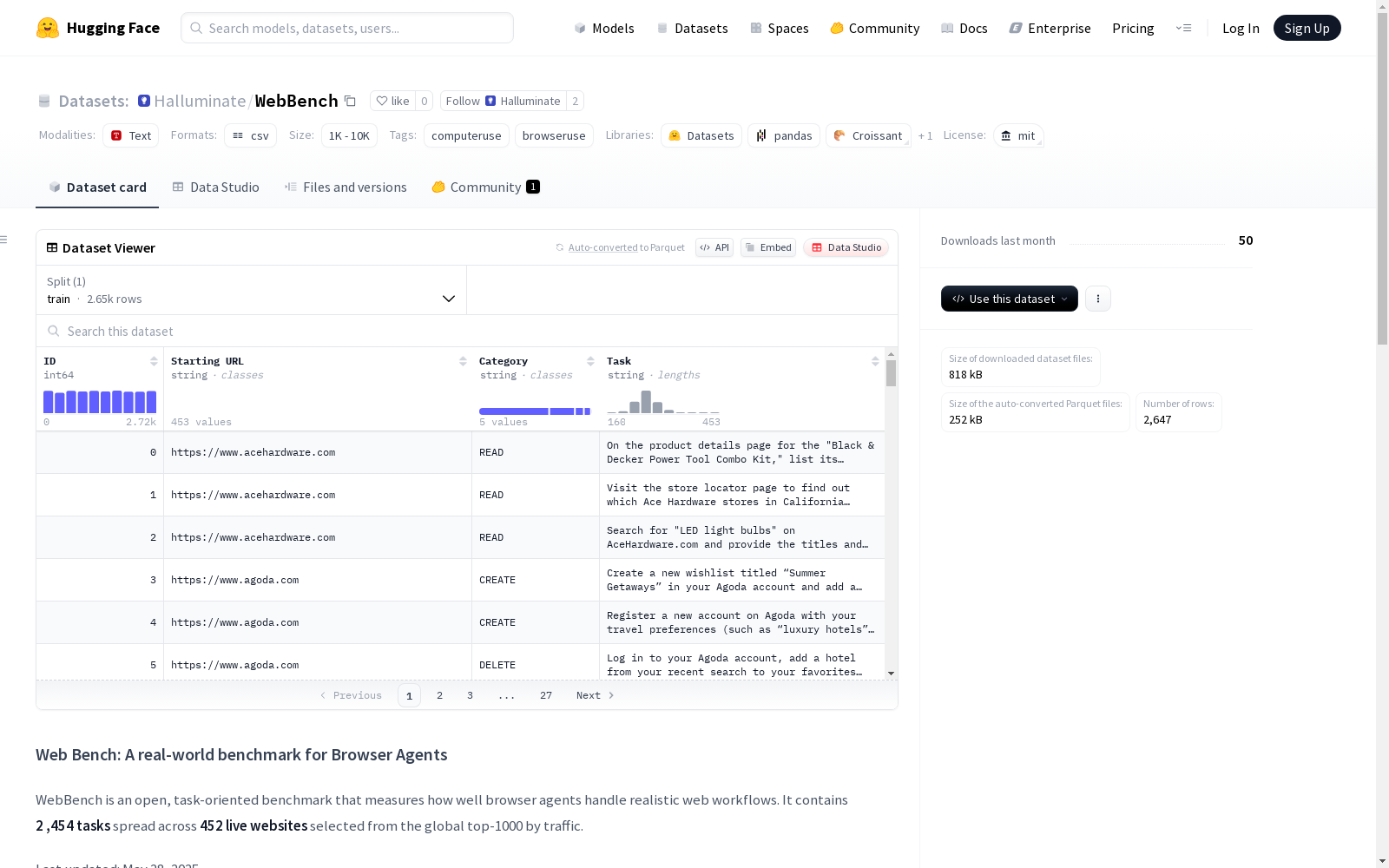The width and height of the screenshot is (1389, 868).
Task: Click the Sign Up button
Action: (x=1307, y=28)
